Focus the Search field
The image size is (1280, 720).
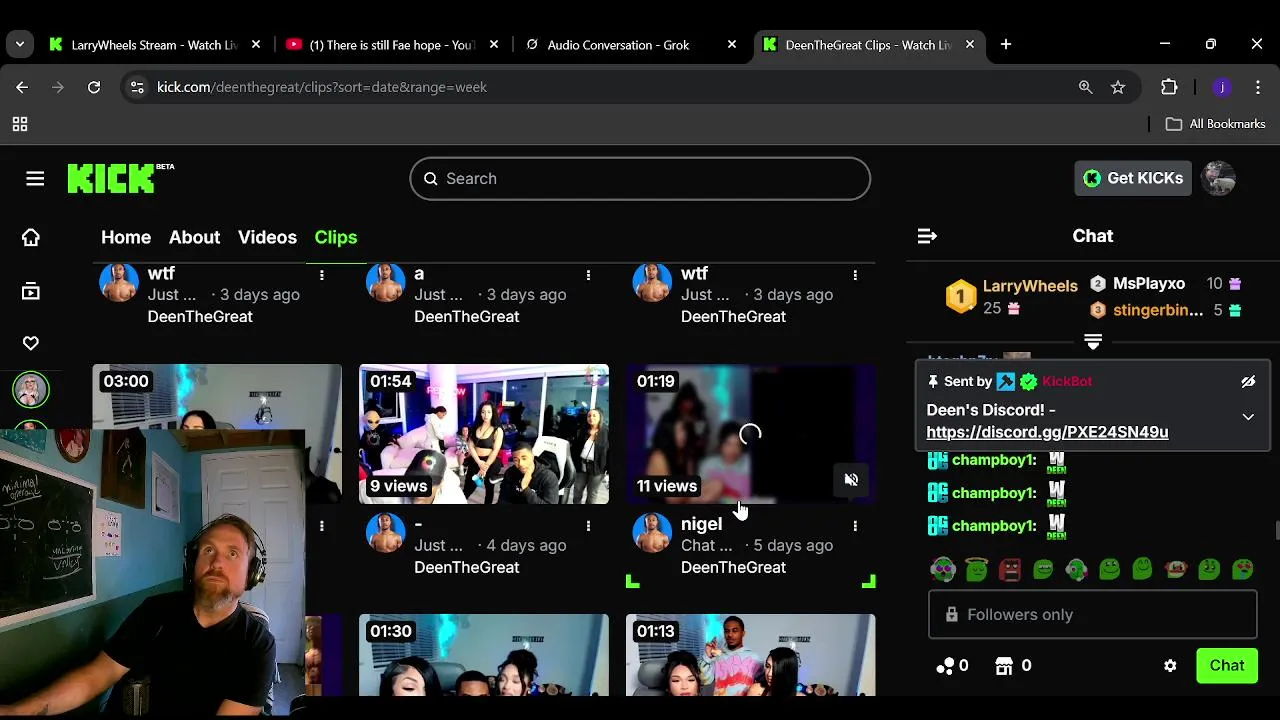point(640,179)
